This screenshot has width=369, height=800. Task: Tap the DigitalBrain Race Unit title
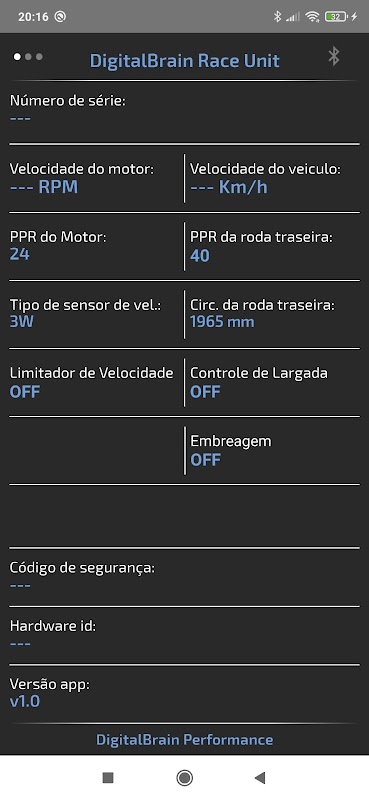pos(184,61)
